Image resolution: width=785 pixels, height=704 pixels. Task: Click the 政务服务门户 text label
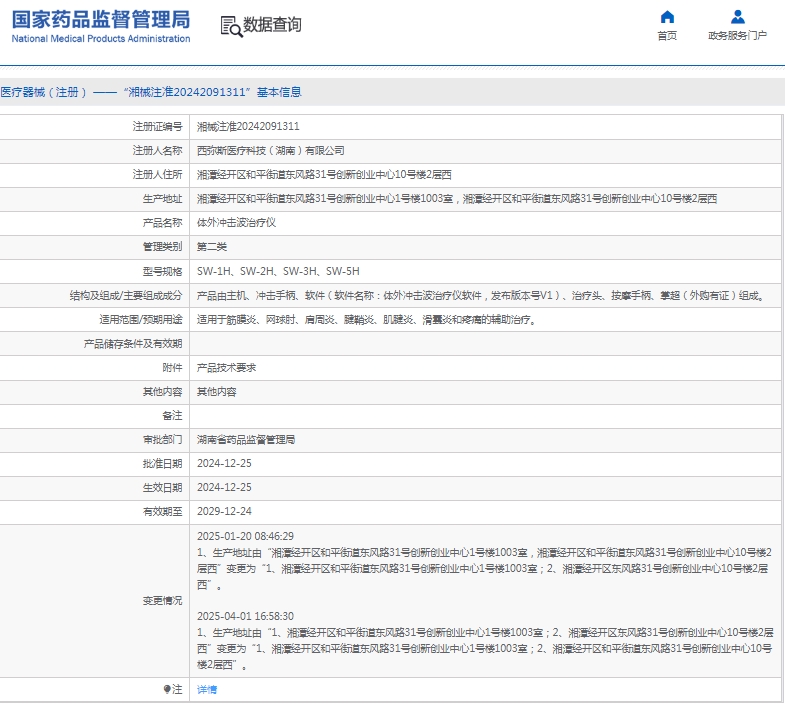coord(737,36)
